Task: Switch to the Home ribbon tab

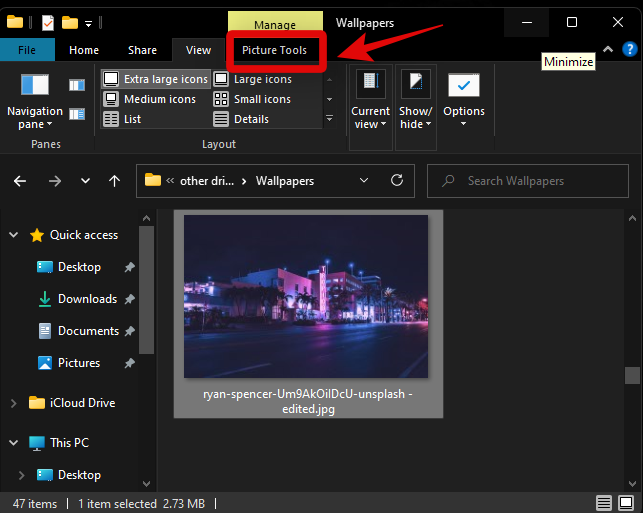Action: point(84,50)
